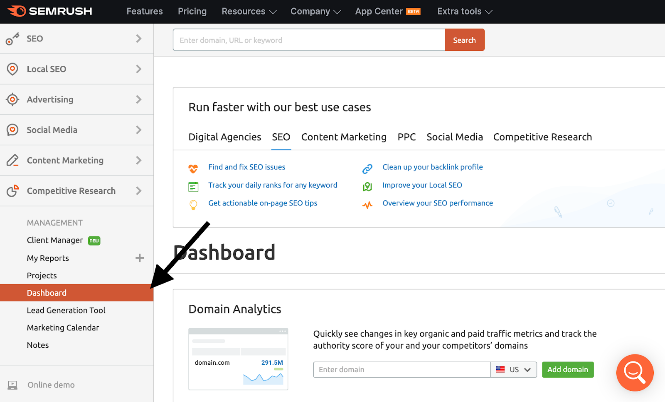Open Lead Generation Tool in sidebar
Viewport: 665px width, 402px height.
(66, 310)
